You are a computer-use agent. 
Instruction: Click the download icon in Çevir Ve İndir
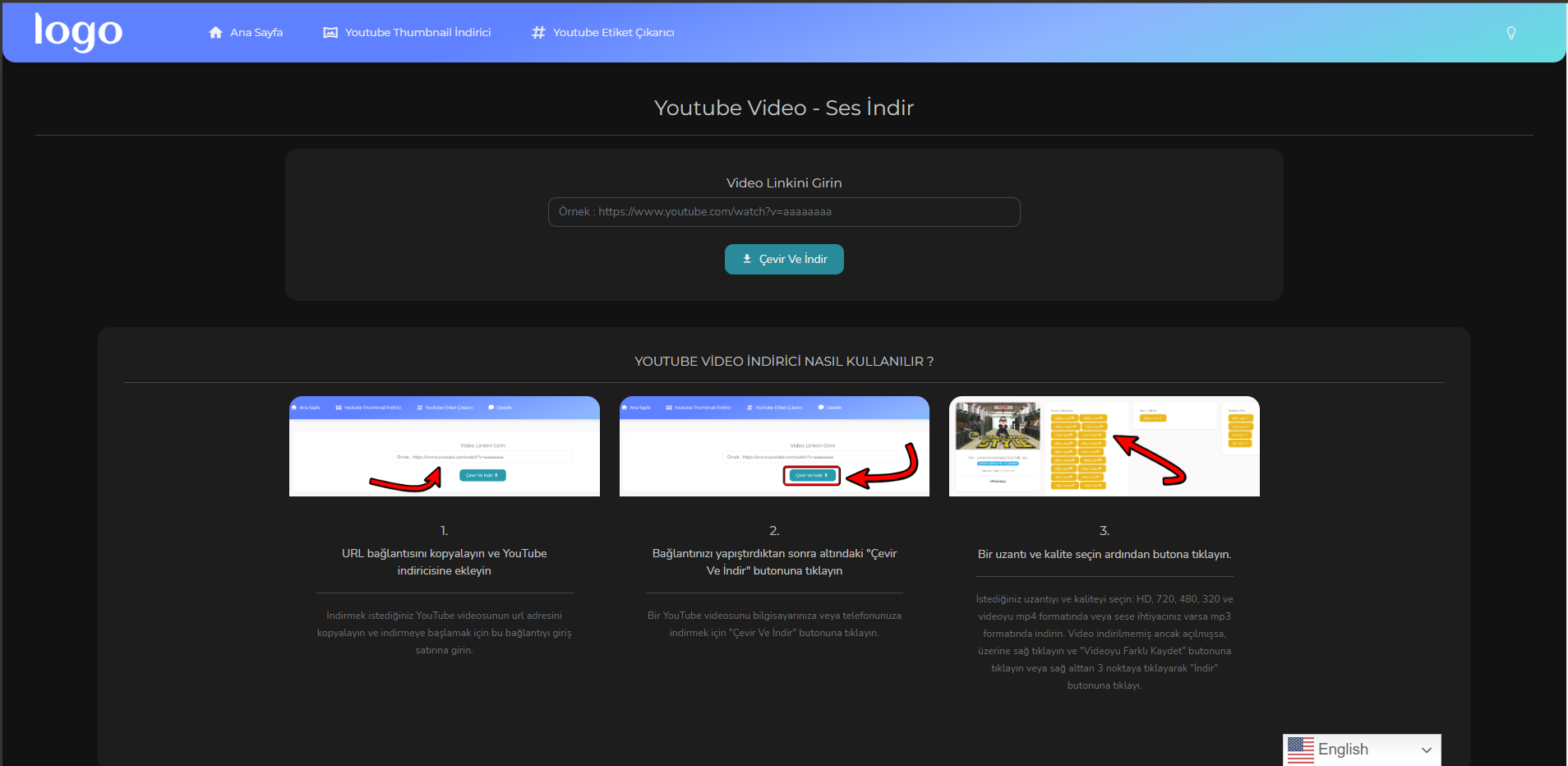(x=747, y=259)
